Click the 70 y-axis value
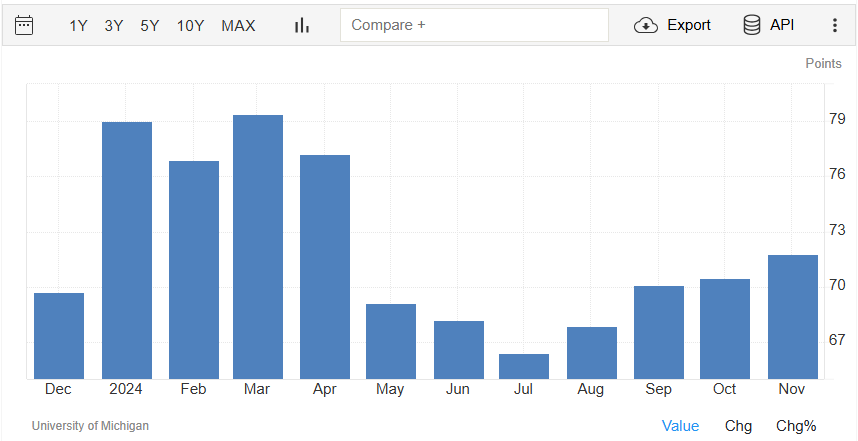This screenshot has width=858, height=441. tap(837, 285)
